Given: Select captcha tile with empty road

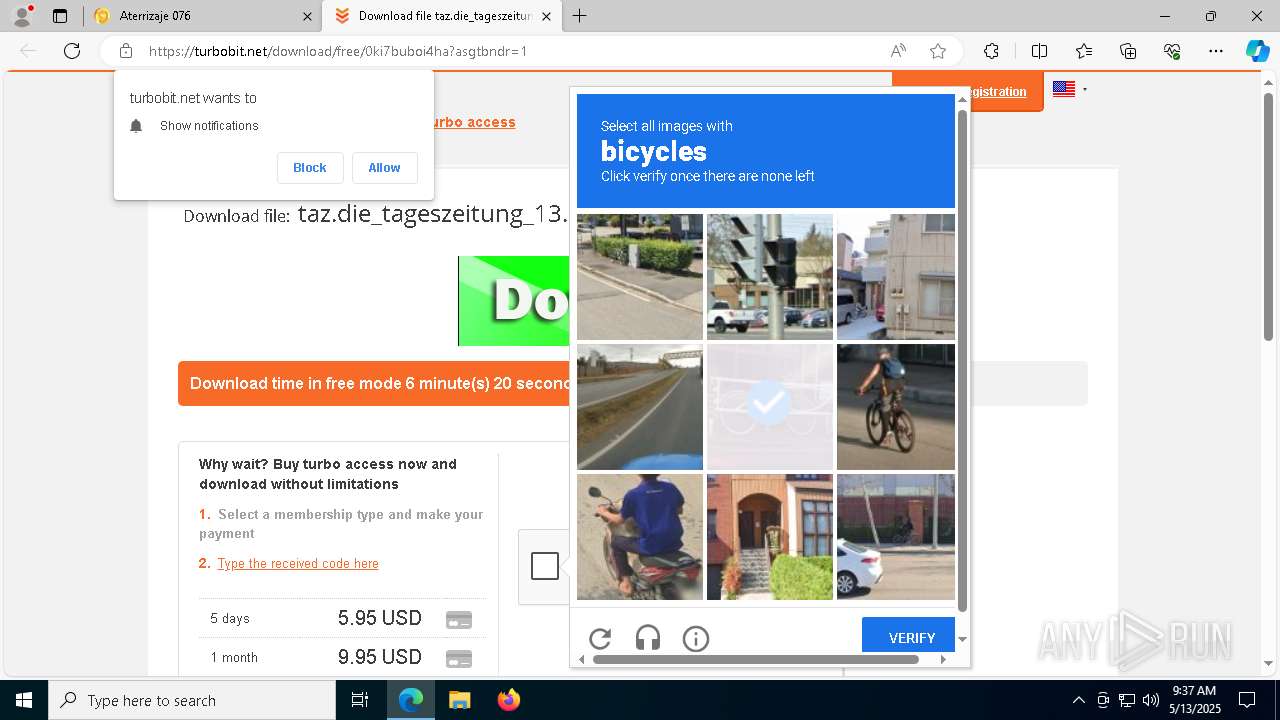Looking at the screenshot, I should tap(640, 406).
